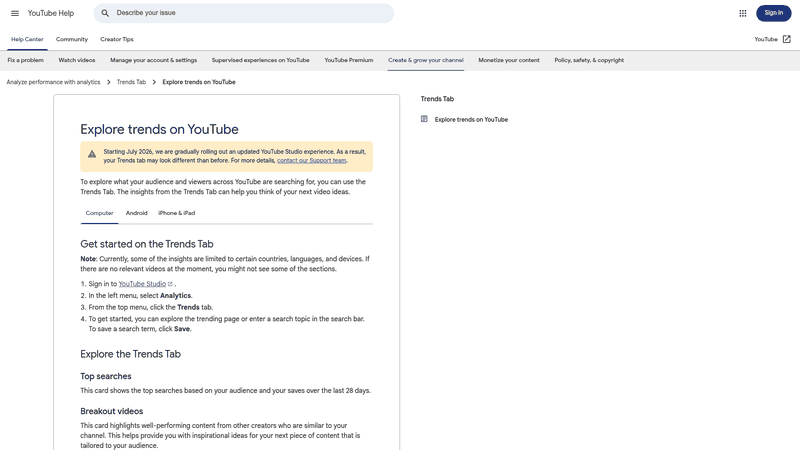The image size is (800, 450).
Task: Open Manage your account & settings category
Action: [x=154, y=60]
